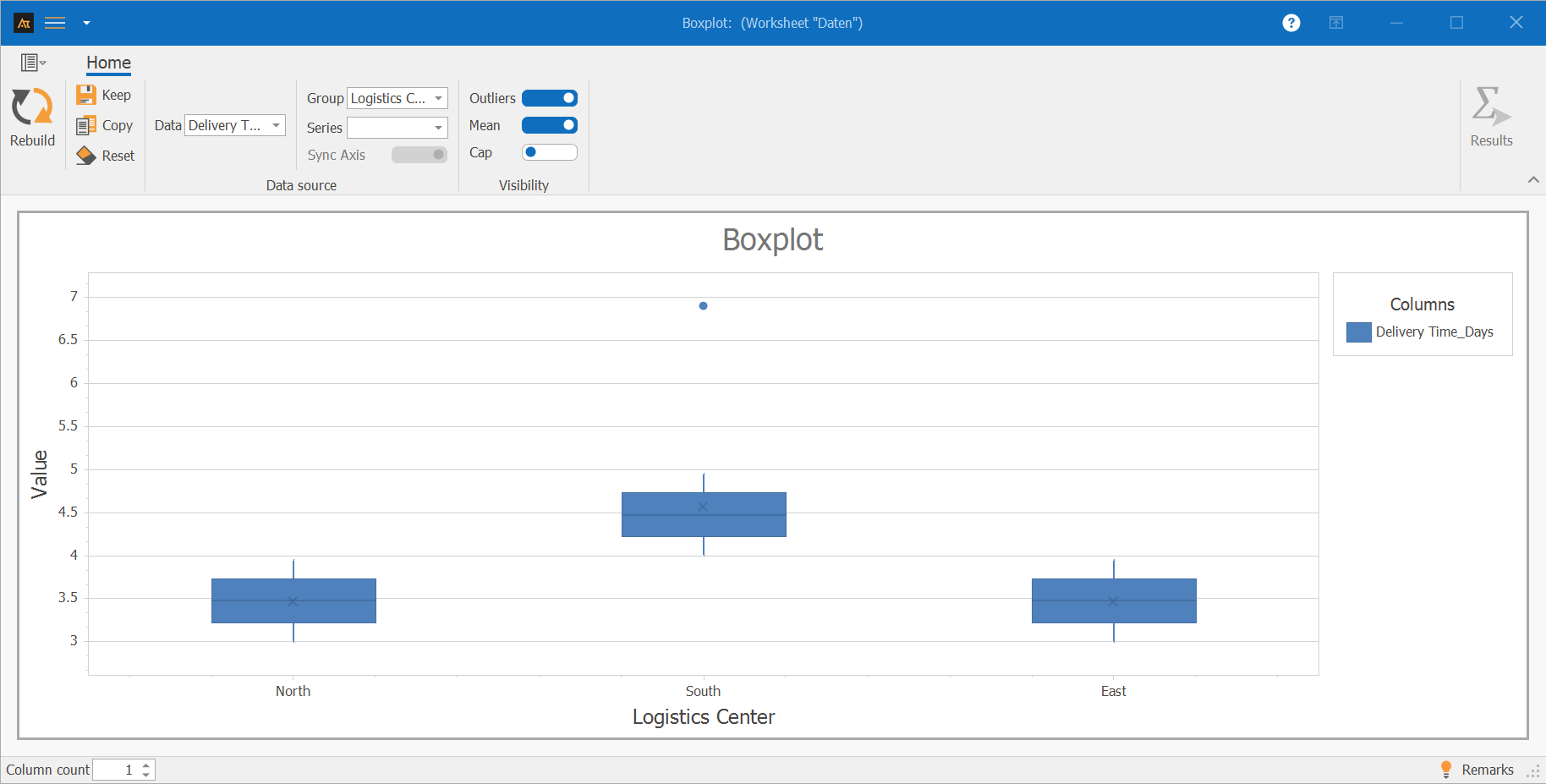The image size is (1546, 784).
Task: Open the page layout icon menu
Action: (x=32, y=63)
